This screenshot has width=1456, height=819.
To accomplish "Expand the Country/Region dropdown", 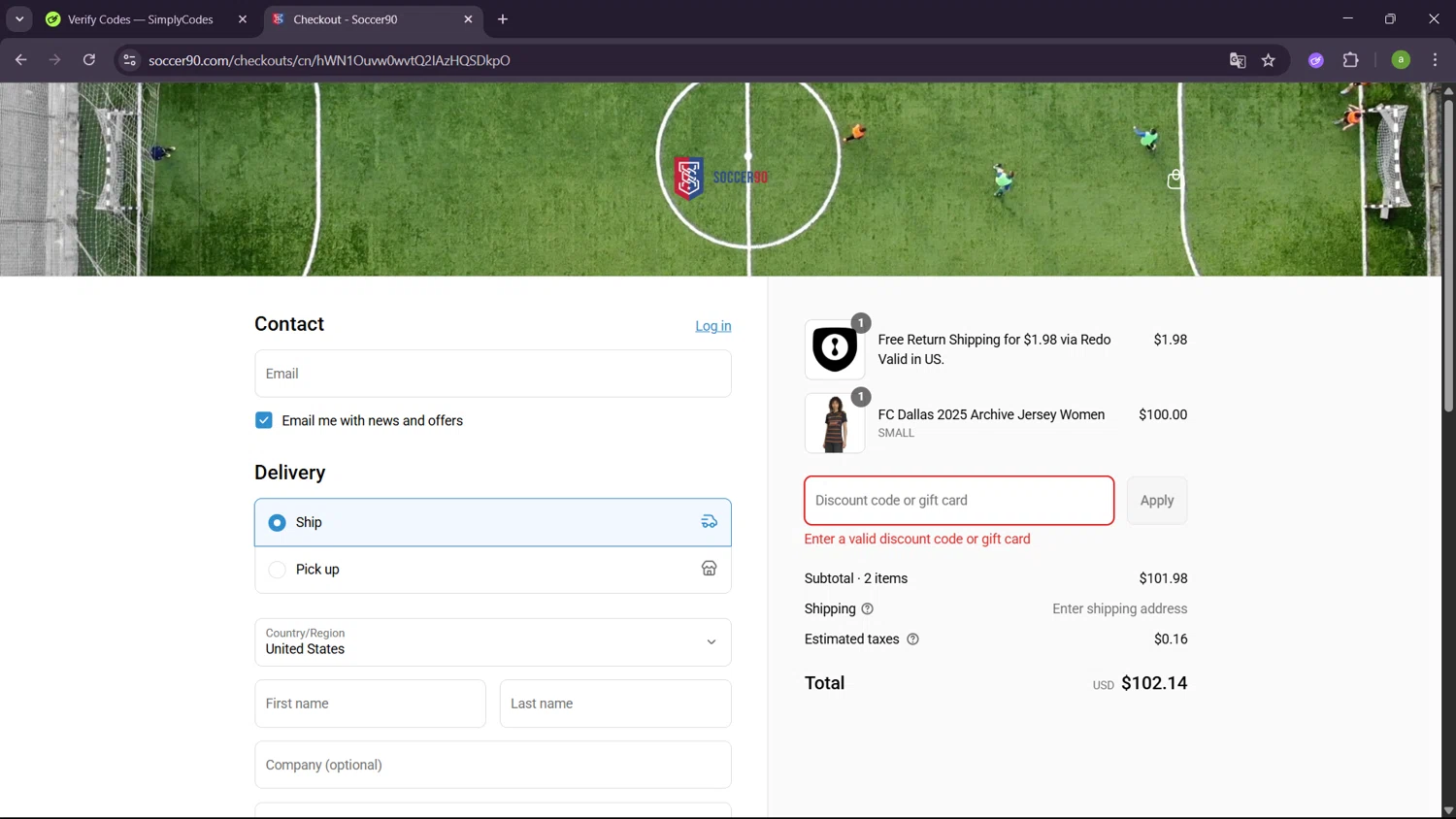I will (493, 642).
